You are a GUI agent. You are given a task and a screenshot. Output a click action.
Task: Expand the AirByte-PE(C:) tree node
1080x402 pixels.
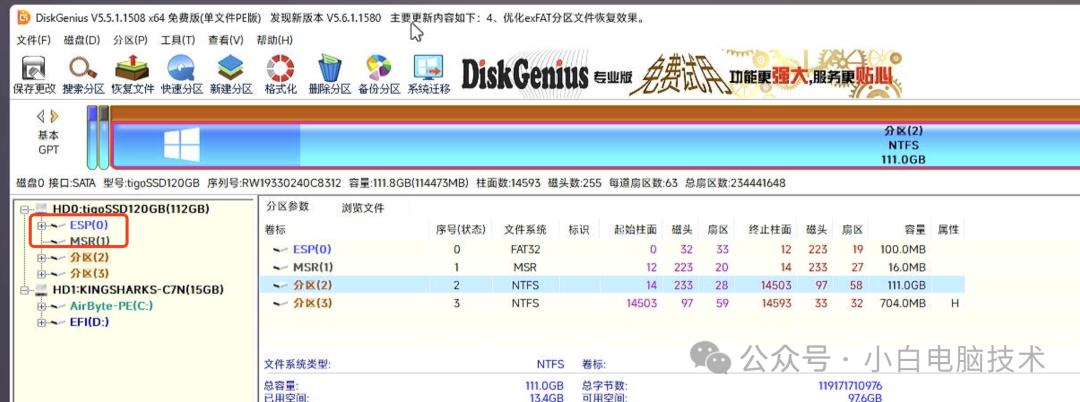(41, 306)
